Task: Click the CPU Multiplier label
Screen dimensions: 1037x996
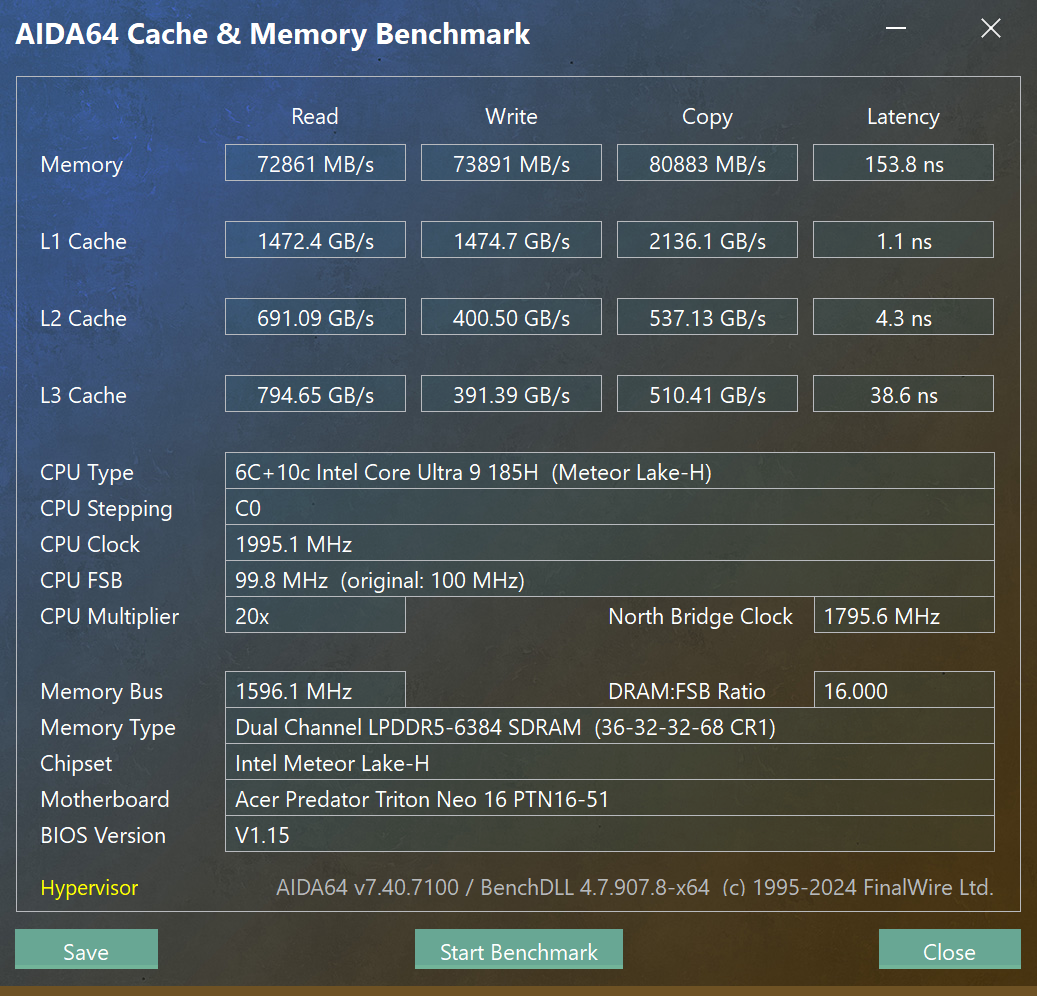Action: pos(110,616)
